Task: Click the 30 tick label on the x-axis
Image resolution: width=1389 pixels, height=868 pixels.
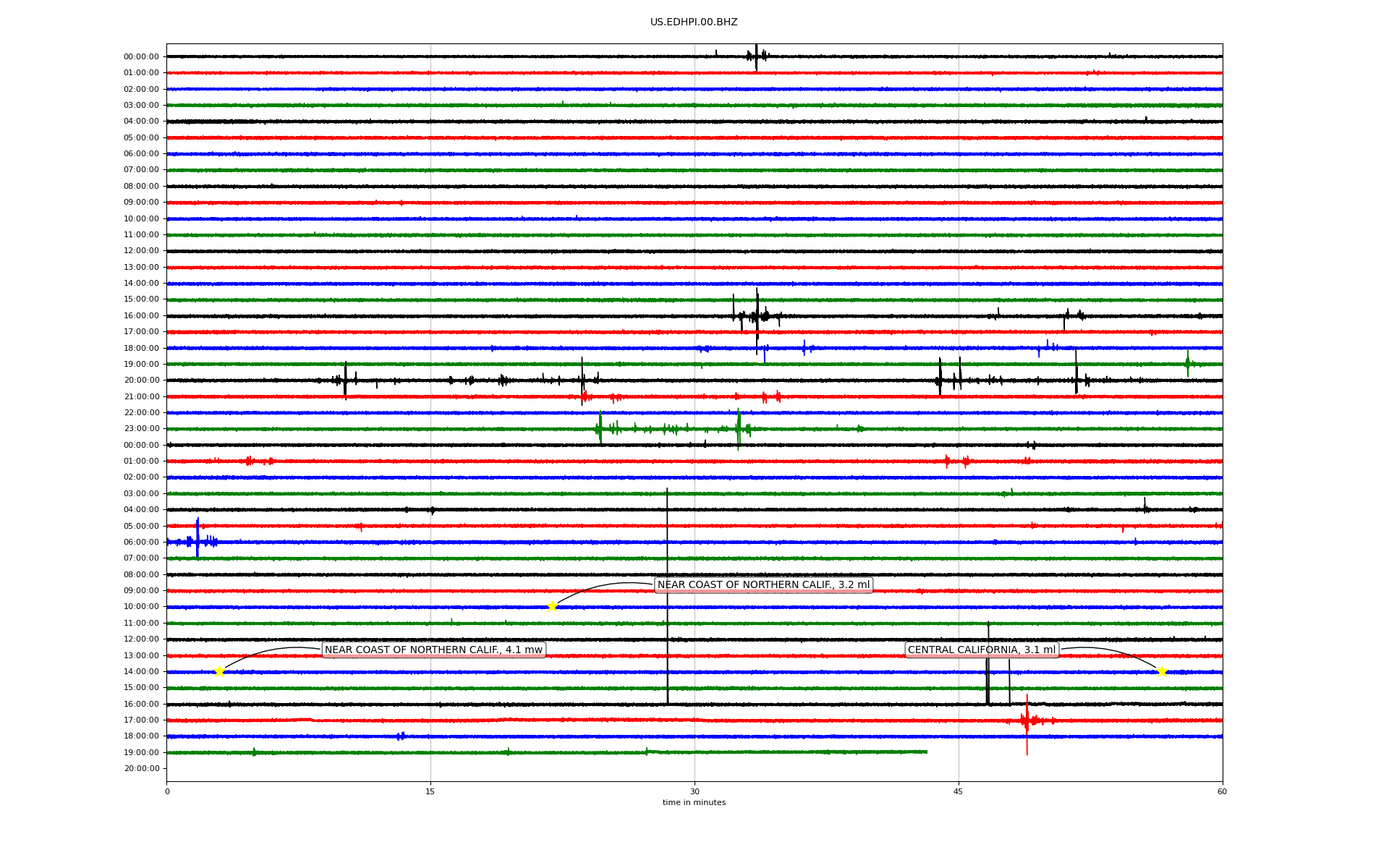Action: click(694, 791)
